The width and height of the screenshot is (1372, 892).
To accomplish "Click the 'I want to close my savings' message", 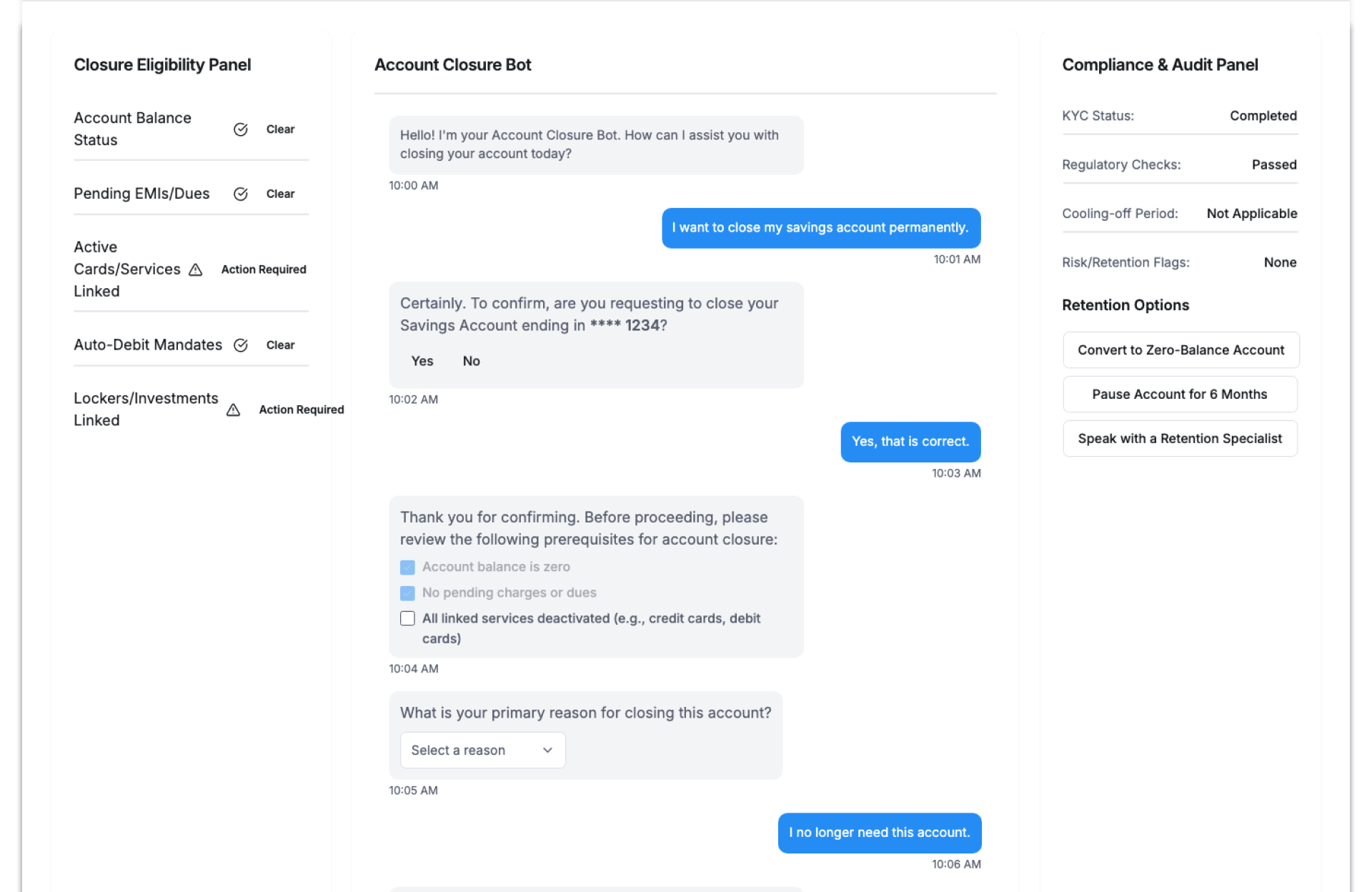I will 820,228.
